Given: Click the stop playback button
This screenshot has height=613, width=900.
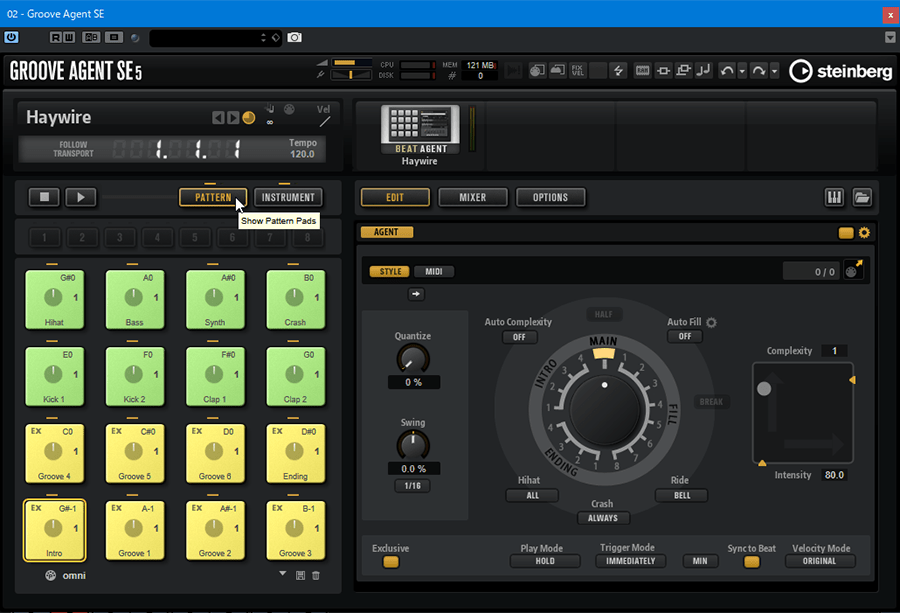Looking at the screenshot, I should click(44, 197).
